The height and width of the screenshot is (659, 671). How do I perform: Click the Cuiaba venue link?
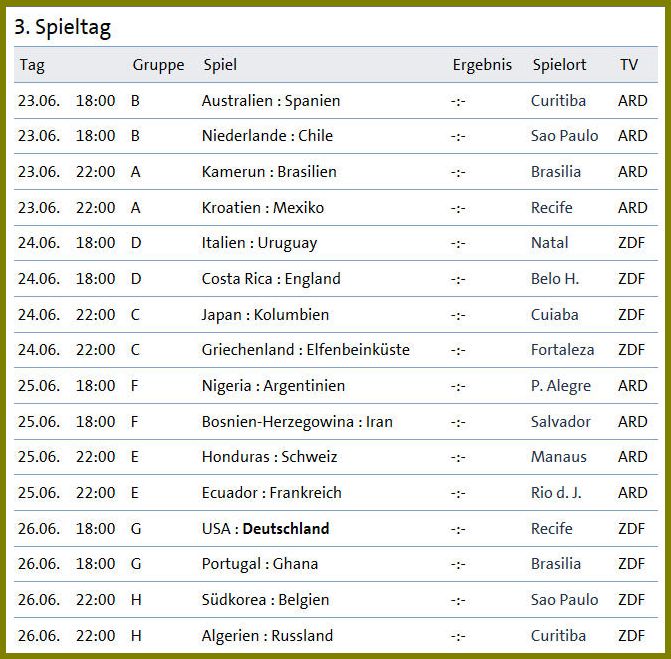(x=555, y=315)
